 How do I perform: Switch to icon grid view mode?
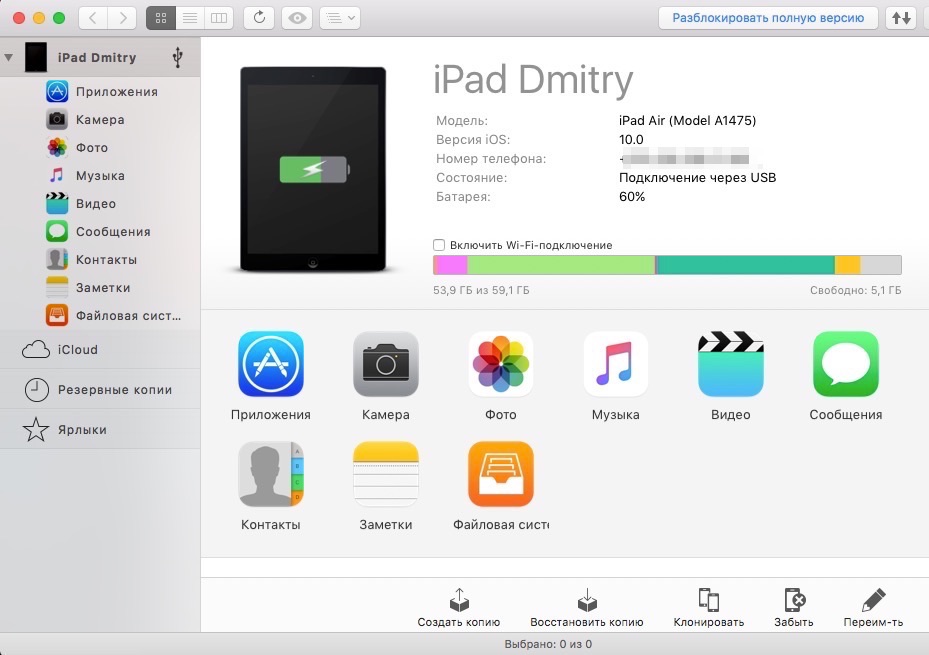tap(161, 18)
